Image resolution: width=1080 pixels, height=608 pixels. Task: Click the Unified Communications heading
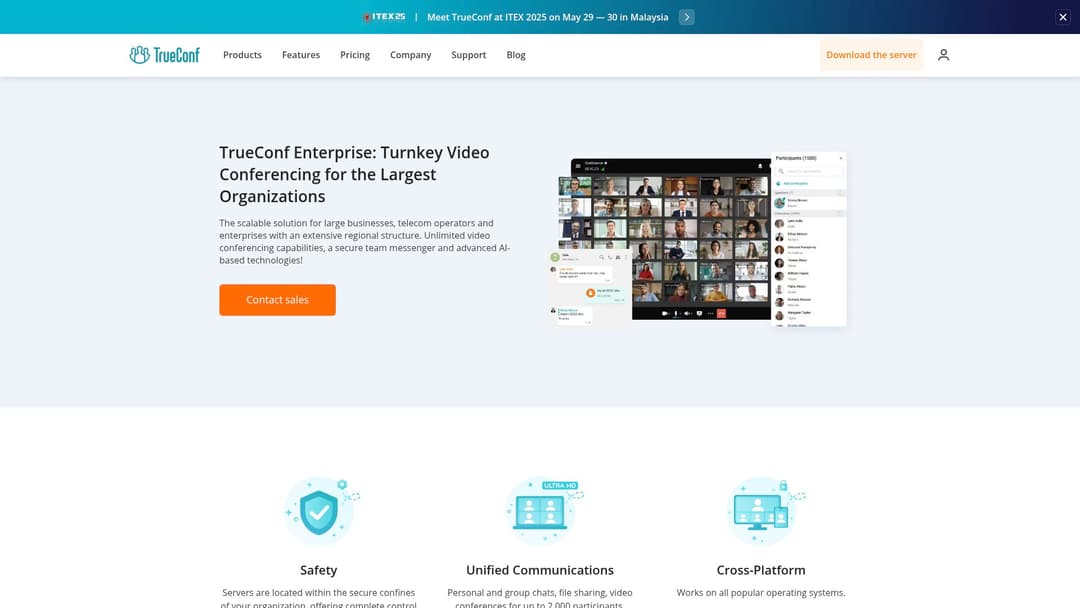click(540, 570)
